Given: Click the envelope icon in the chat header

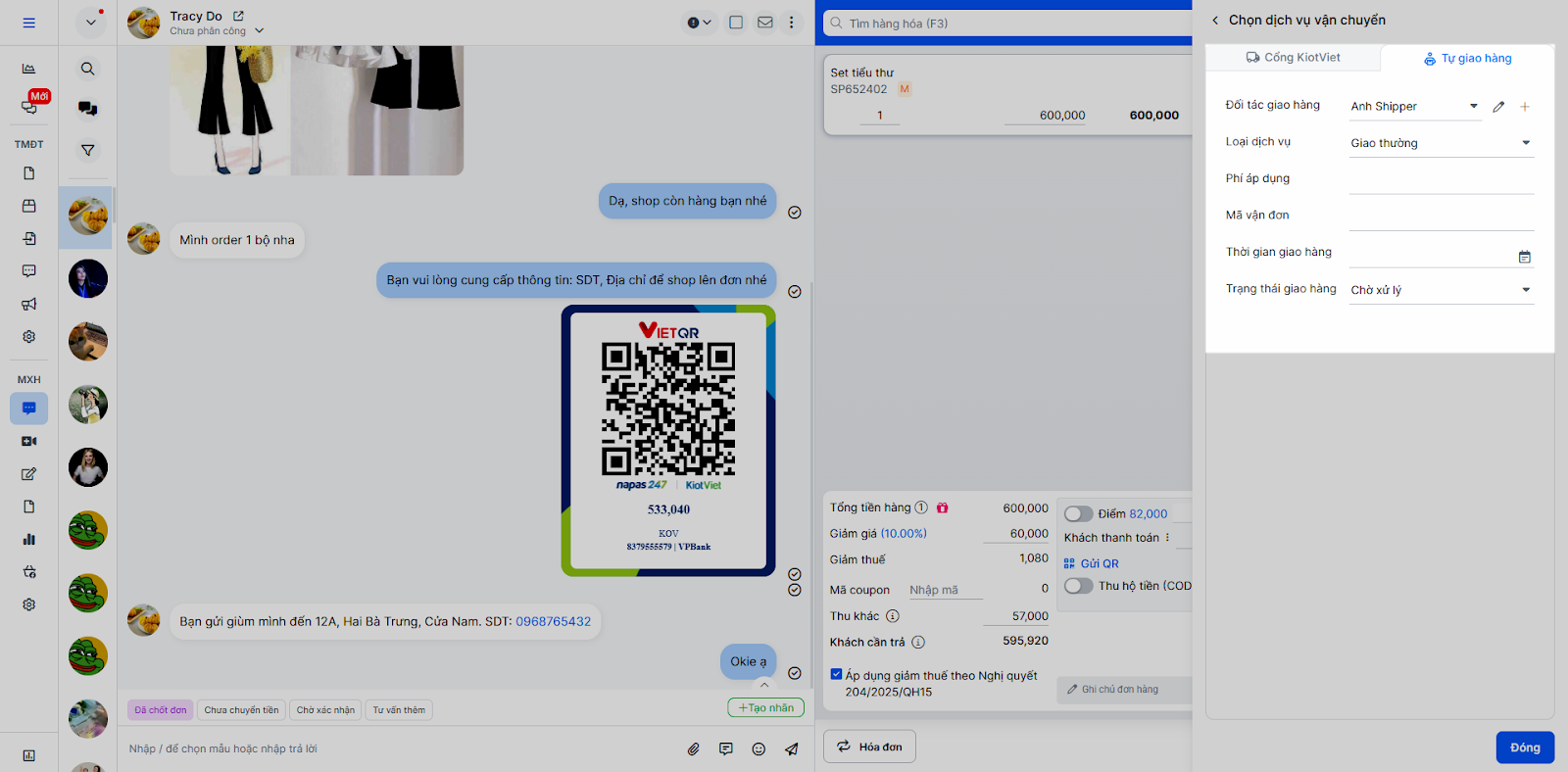Looking at the screenshot, I should click(x=765, y=23).
